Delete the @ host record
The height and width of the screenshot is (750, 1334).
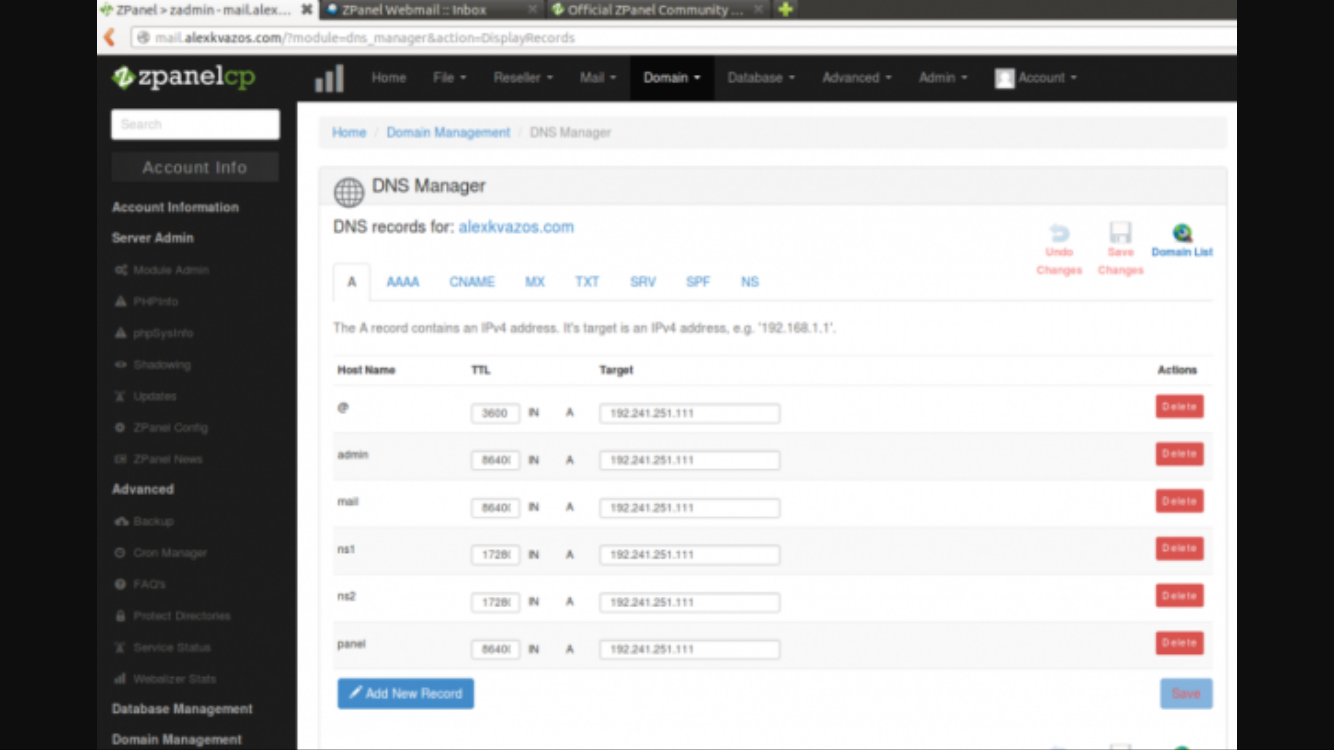point(1179,407)
